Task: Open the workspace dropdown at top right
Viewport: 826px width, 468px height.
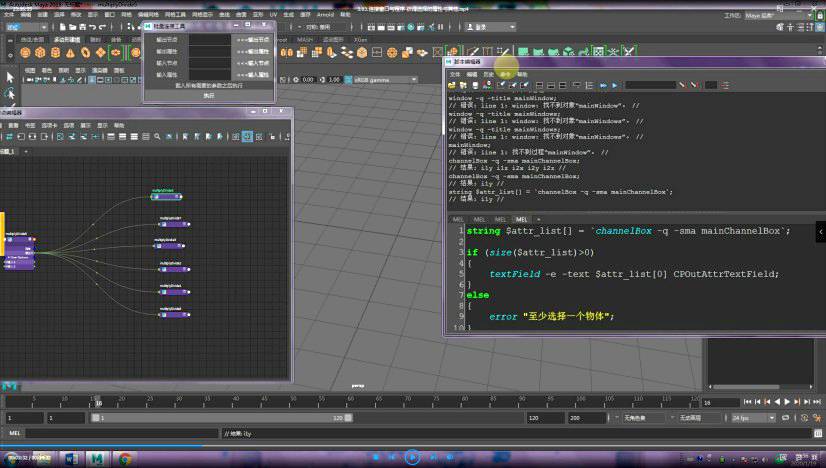Action: [x=778, y=16]
